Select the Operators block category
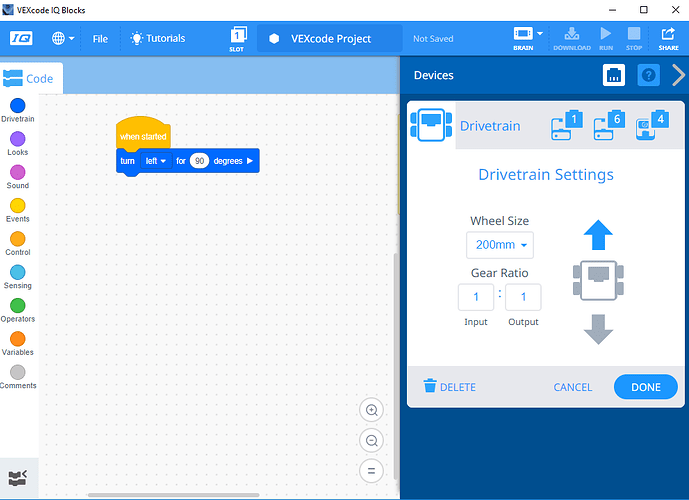The height and width of the screenshot is (500, 689). [18, 310]
